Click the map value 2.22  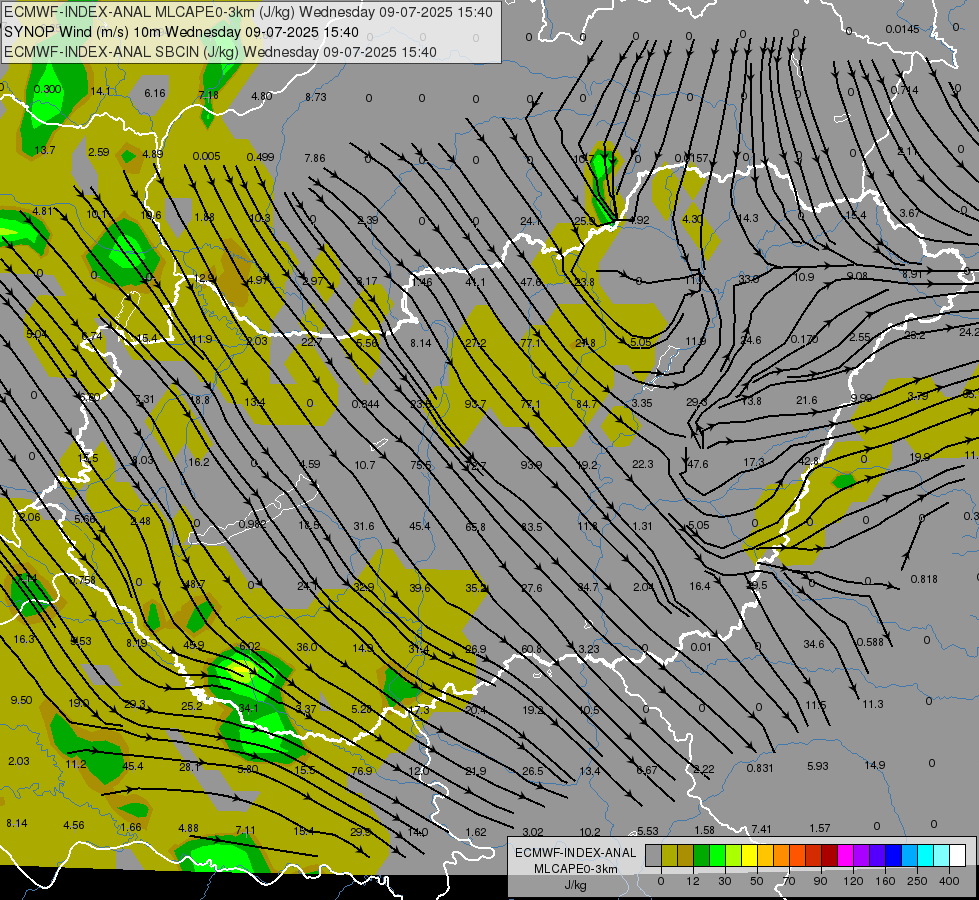tap(703, 769)
